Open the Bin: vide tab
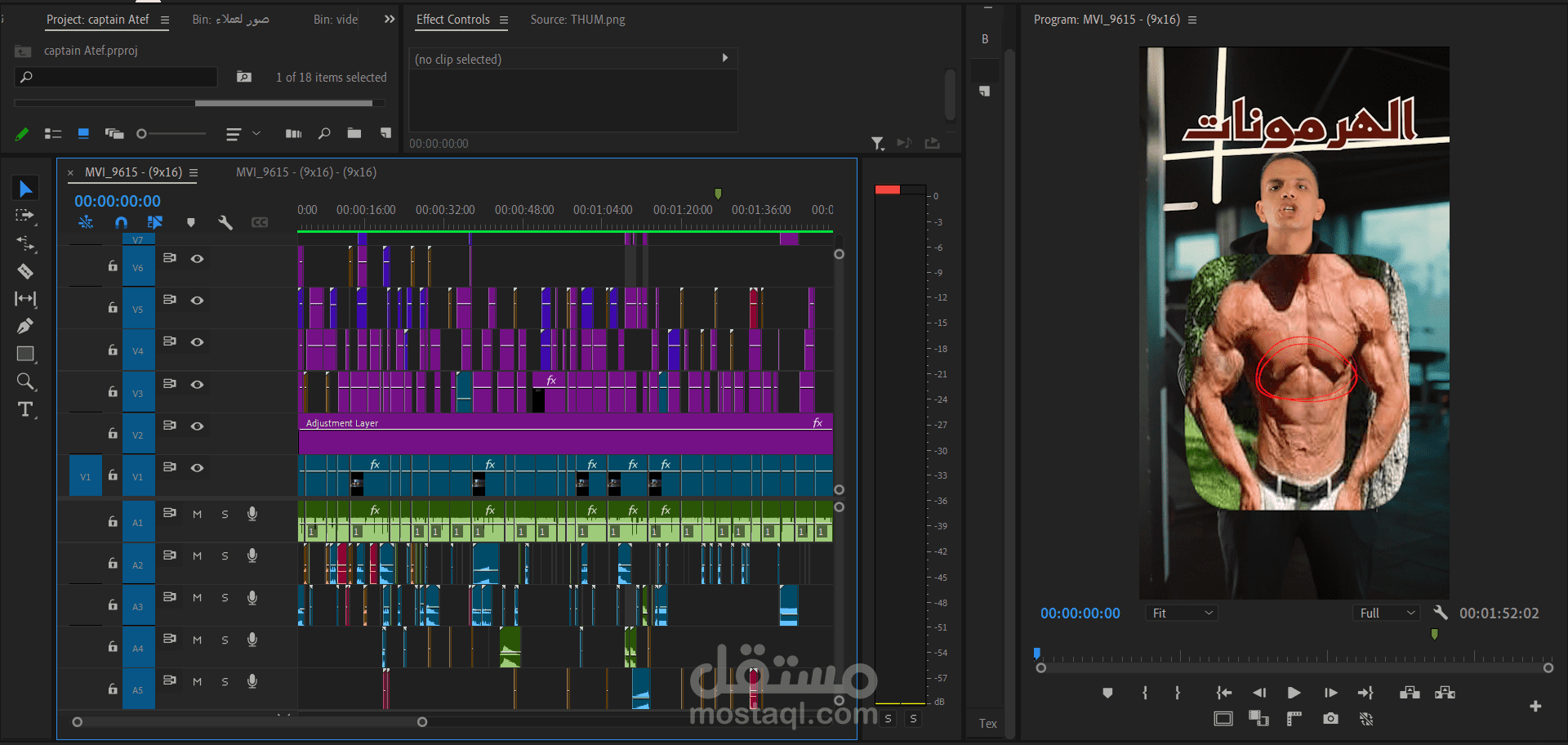This screenshot has height=745, width=1568. click(x=336, y=20)
